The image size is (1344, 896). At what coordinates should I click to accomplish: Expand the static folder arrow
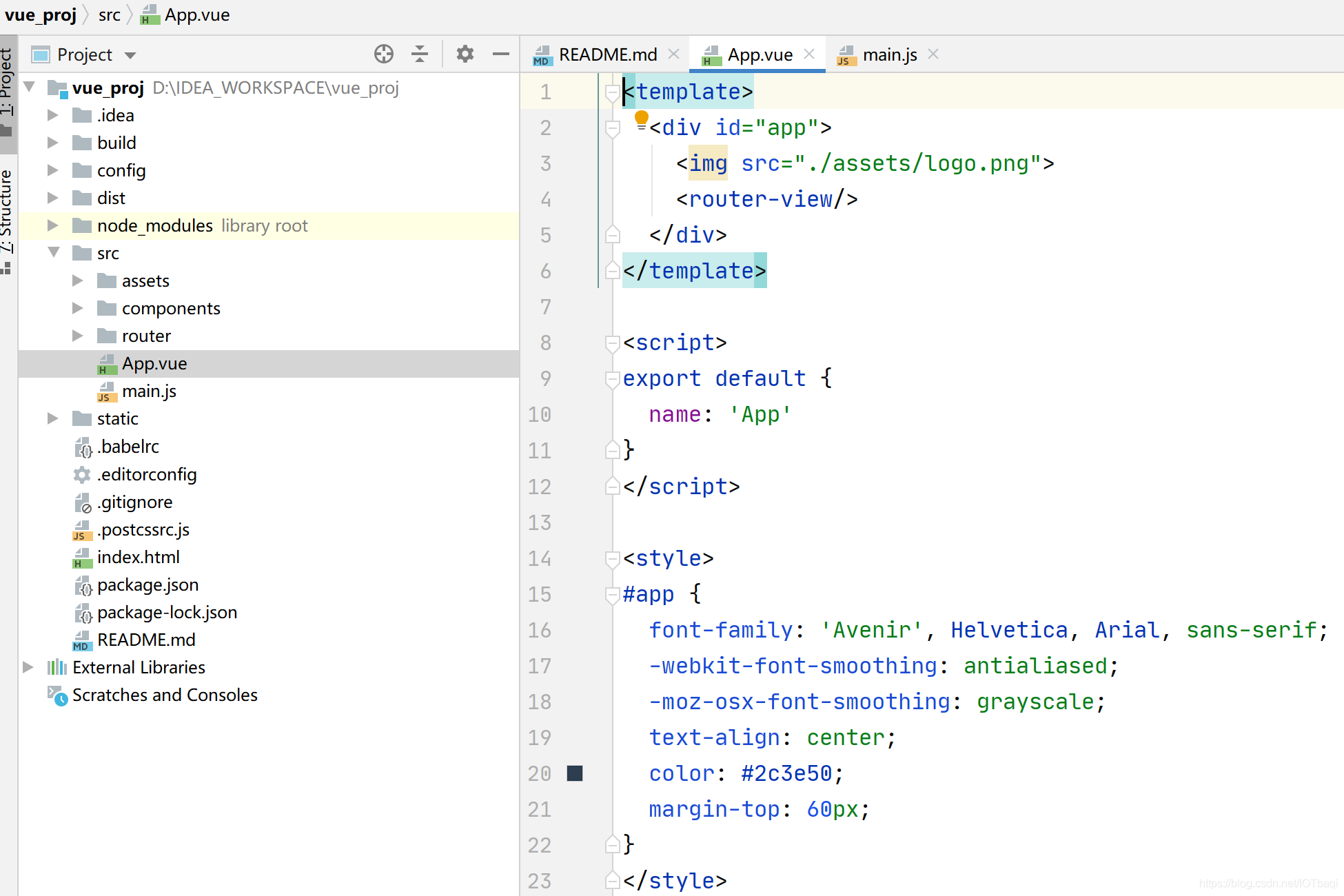pos(52,418)
